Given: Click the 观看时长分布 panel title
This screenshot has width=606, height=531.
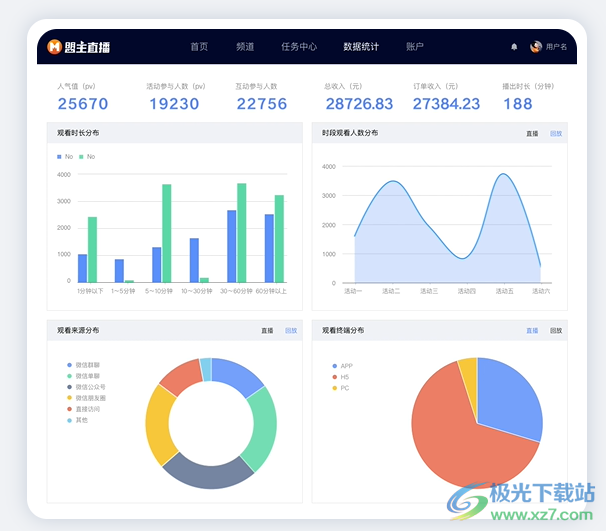Looking at the screenshot, I should 78,133.
